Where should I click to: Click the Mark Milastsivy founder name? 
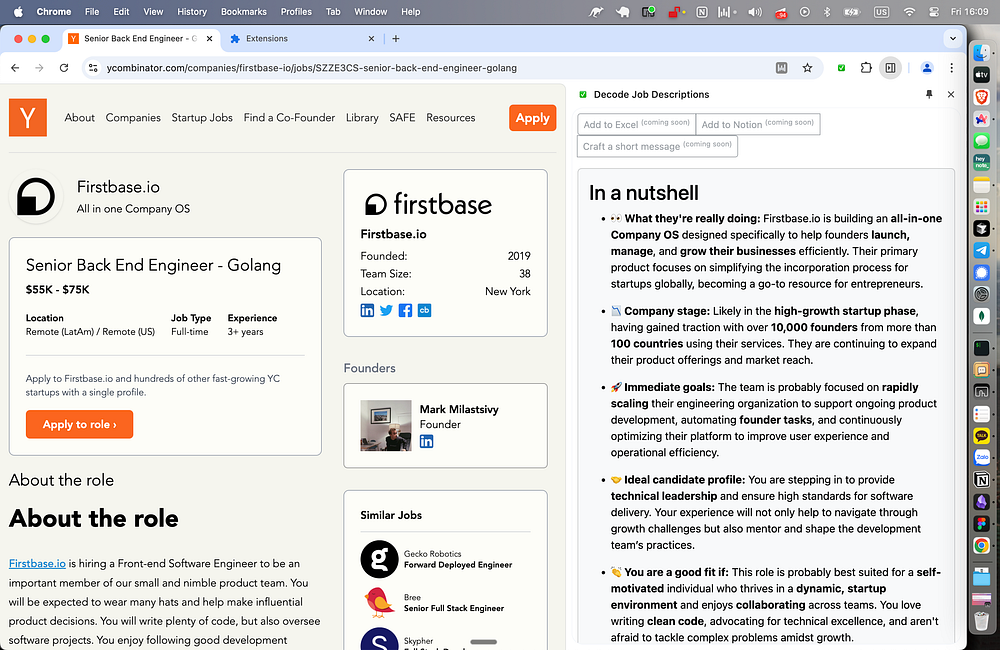tap(459, 409)
